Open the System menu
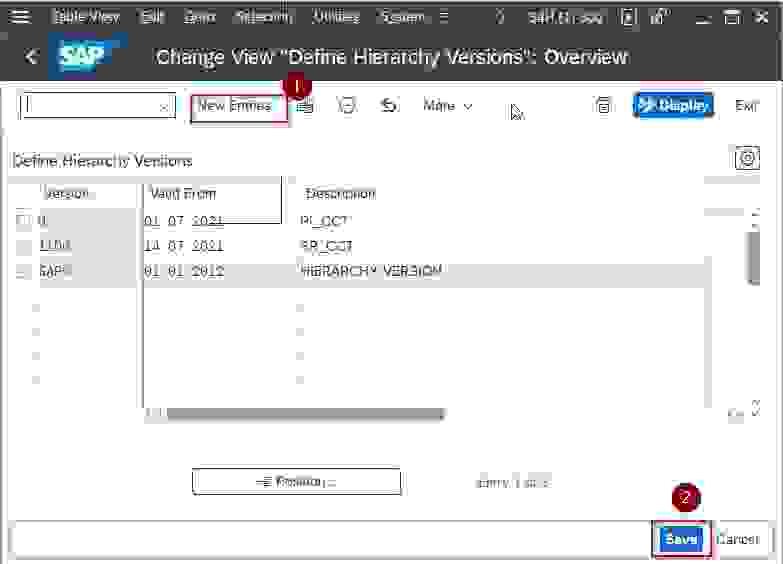The width and height of the screenshot is (783, 564). tap(402, 17)
